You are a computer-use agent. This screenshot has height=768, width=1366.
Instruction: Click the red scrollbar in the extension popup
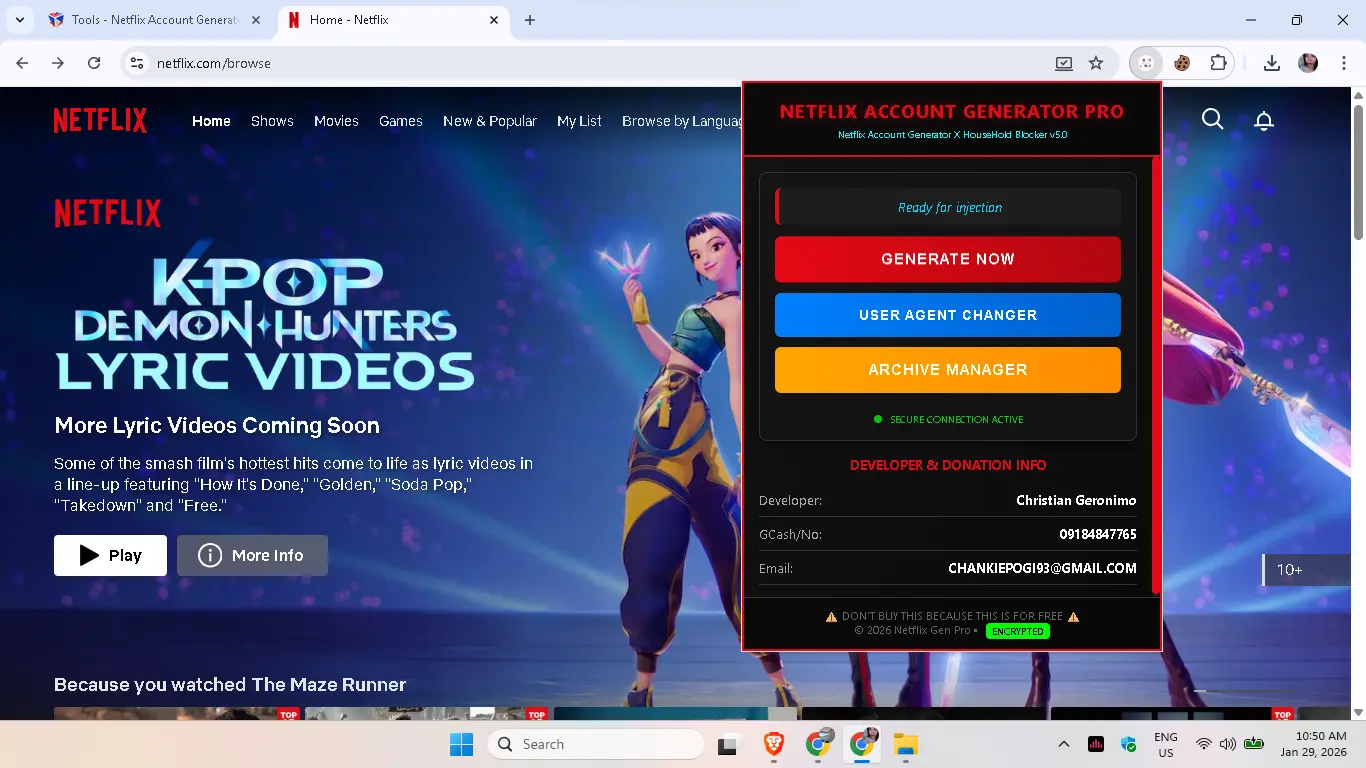pyautogui.click(x=1156, y=375)
